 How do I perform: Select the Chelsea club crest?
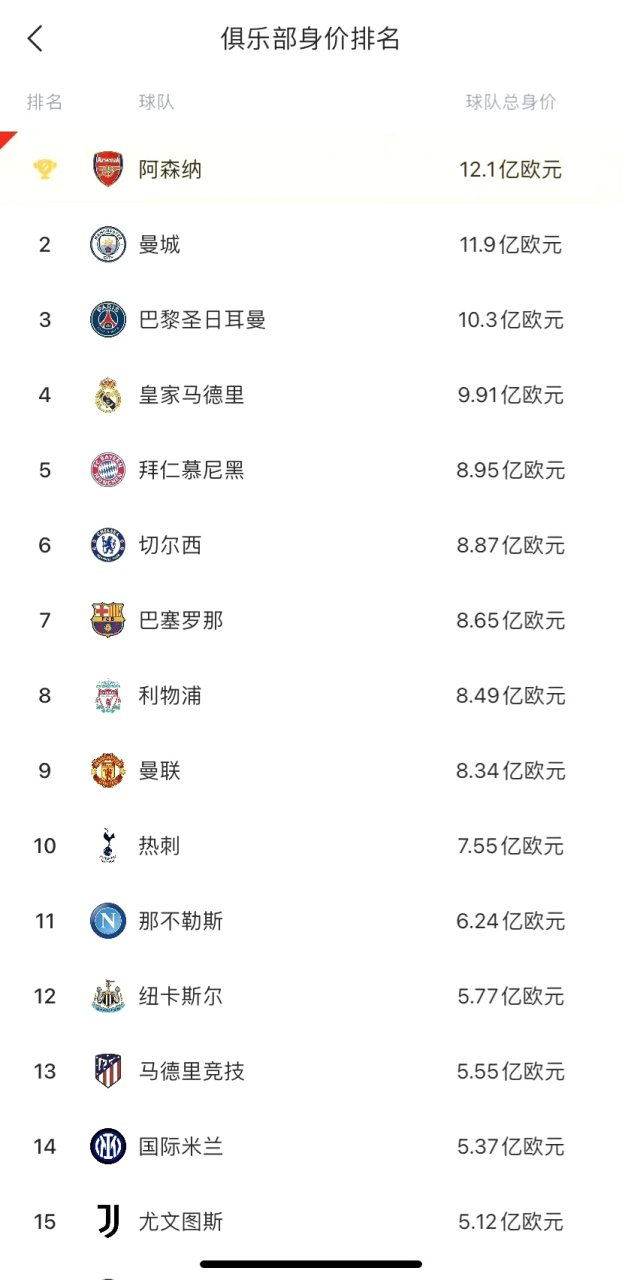(x=108, y=545)
